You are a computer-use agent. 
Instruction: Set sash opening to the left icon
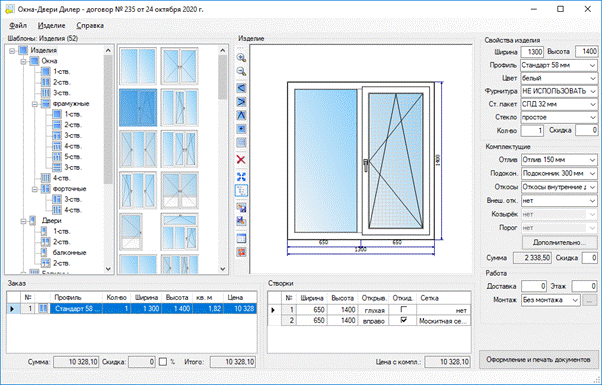[x=241, y=88]
